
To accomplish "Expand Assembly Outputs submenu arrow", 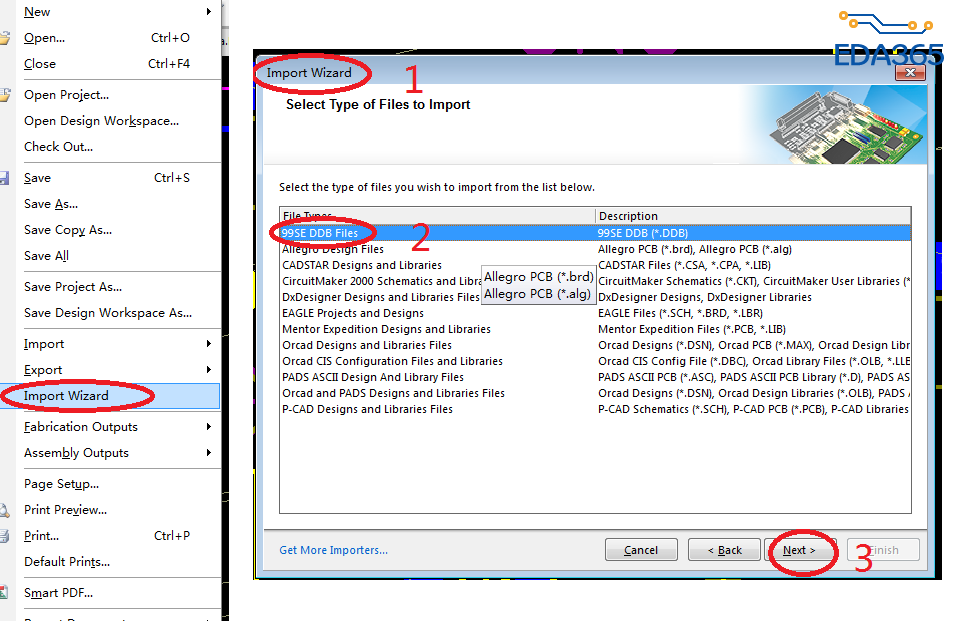I will [x=209, y=453].
